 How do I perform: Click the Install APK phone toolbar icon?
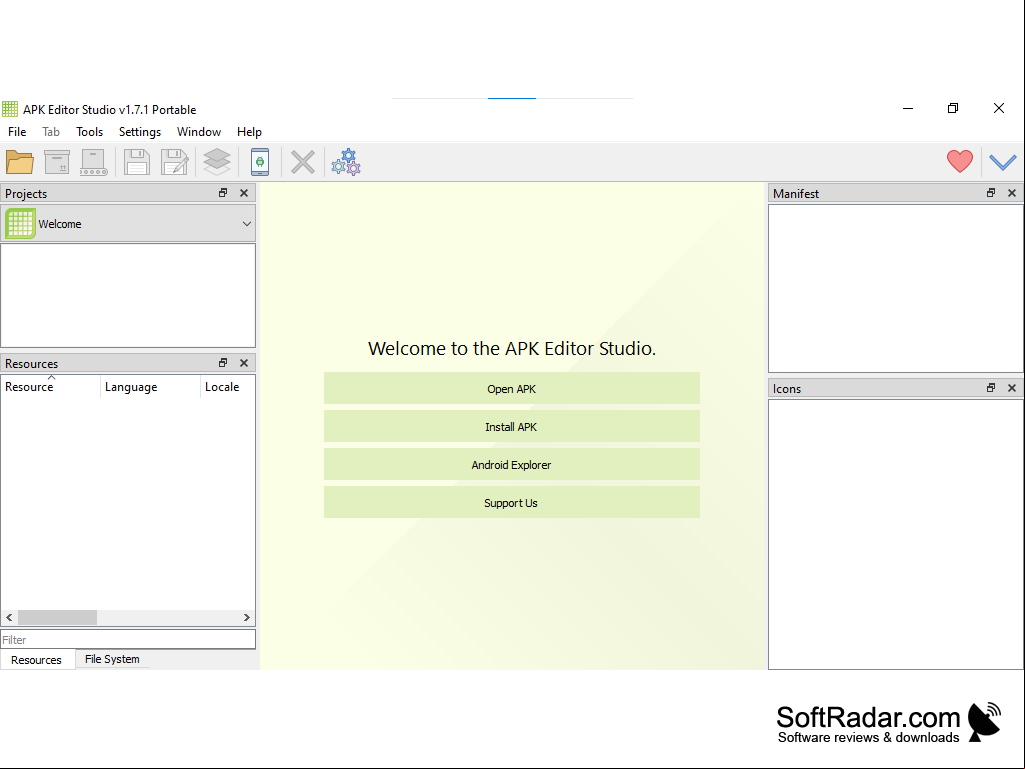point(260,162)
